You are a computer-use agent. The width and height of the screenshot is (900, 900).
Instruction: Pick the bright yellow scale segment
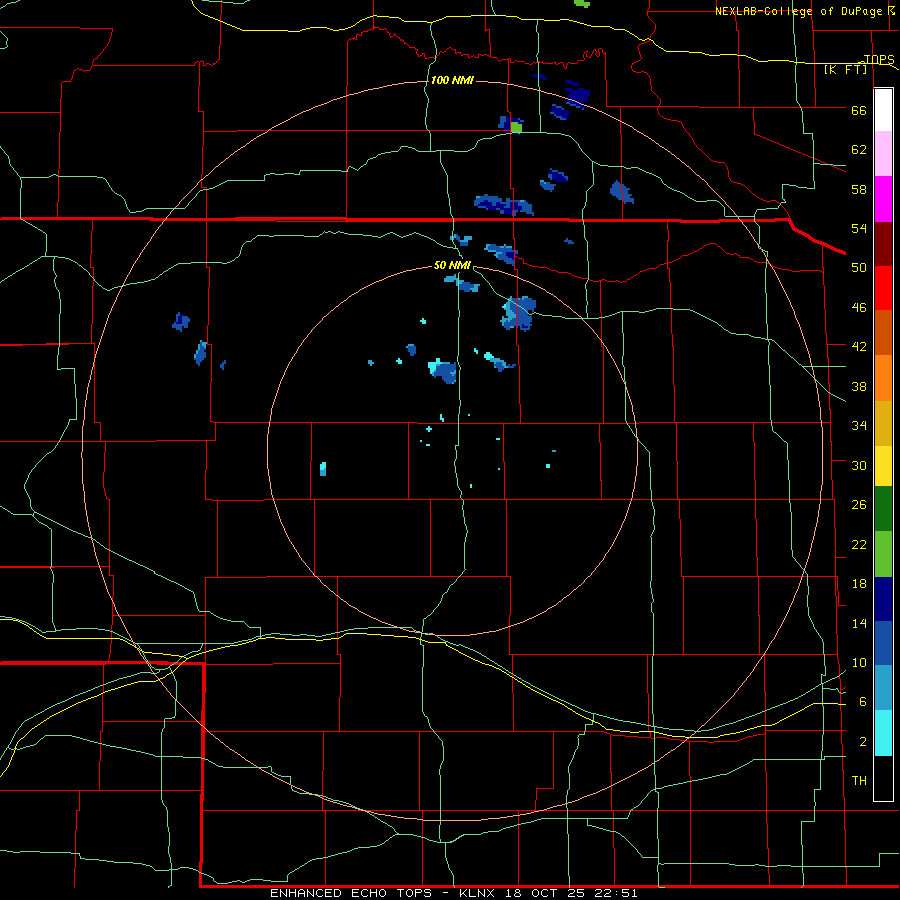(883, 466)
